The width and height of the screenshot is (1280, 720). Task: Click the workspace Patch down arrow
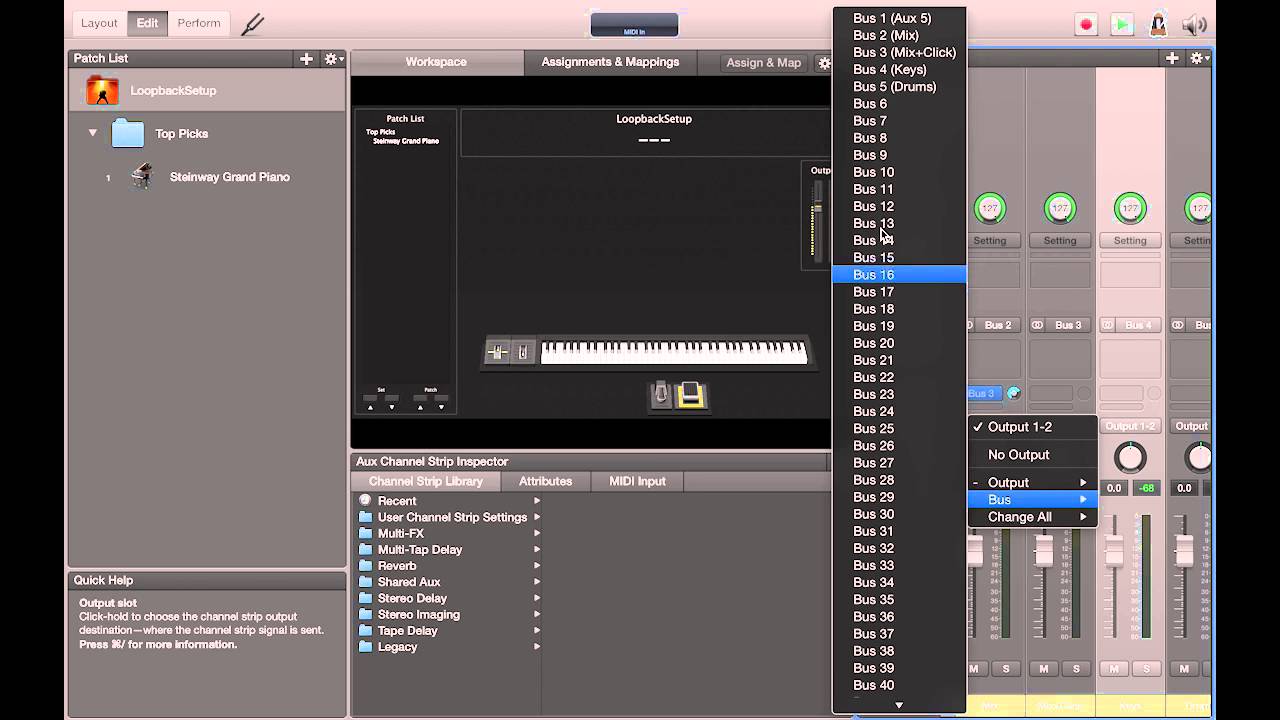[441, 407]
